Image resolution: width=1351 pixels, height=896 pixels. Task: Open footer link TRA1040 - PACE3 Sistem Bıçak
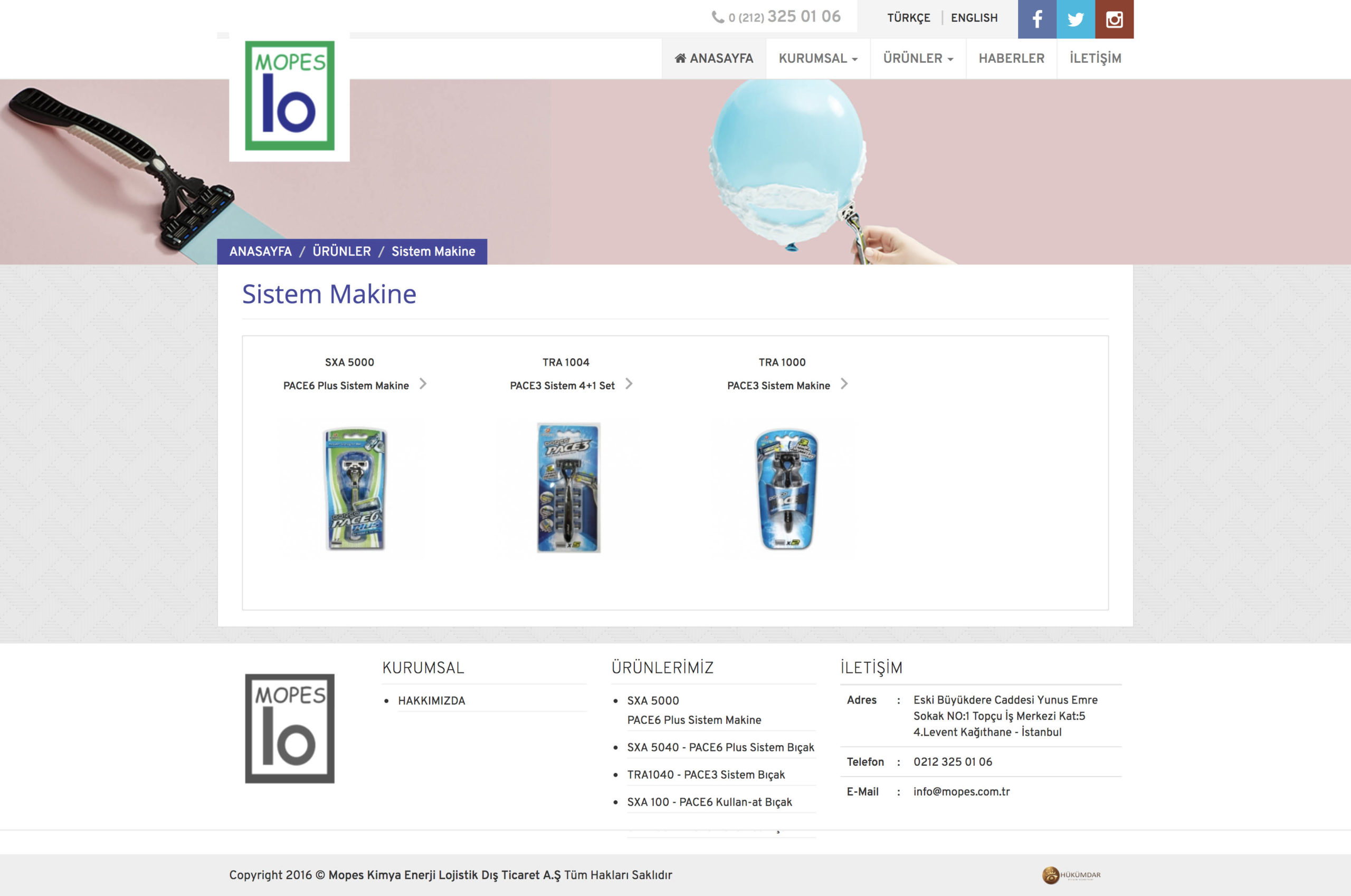(x=706, y=775)
